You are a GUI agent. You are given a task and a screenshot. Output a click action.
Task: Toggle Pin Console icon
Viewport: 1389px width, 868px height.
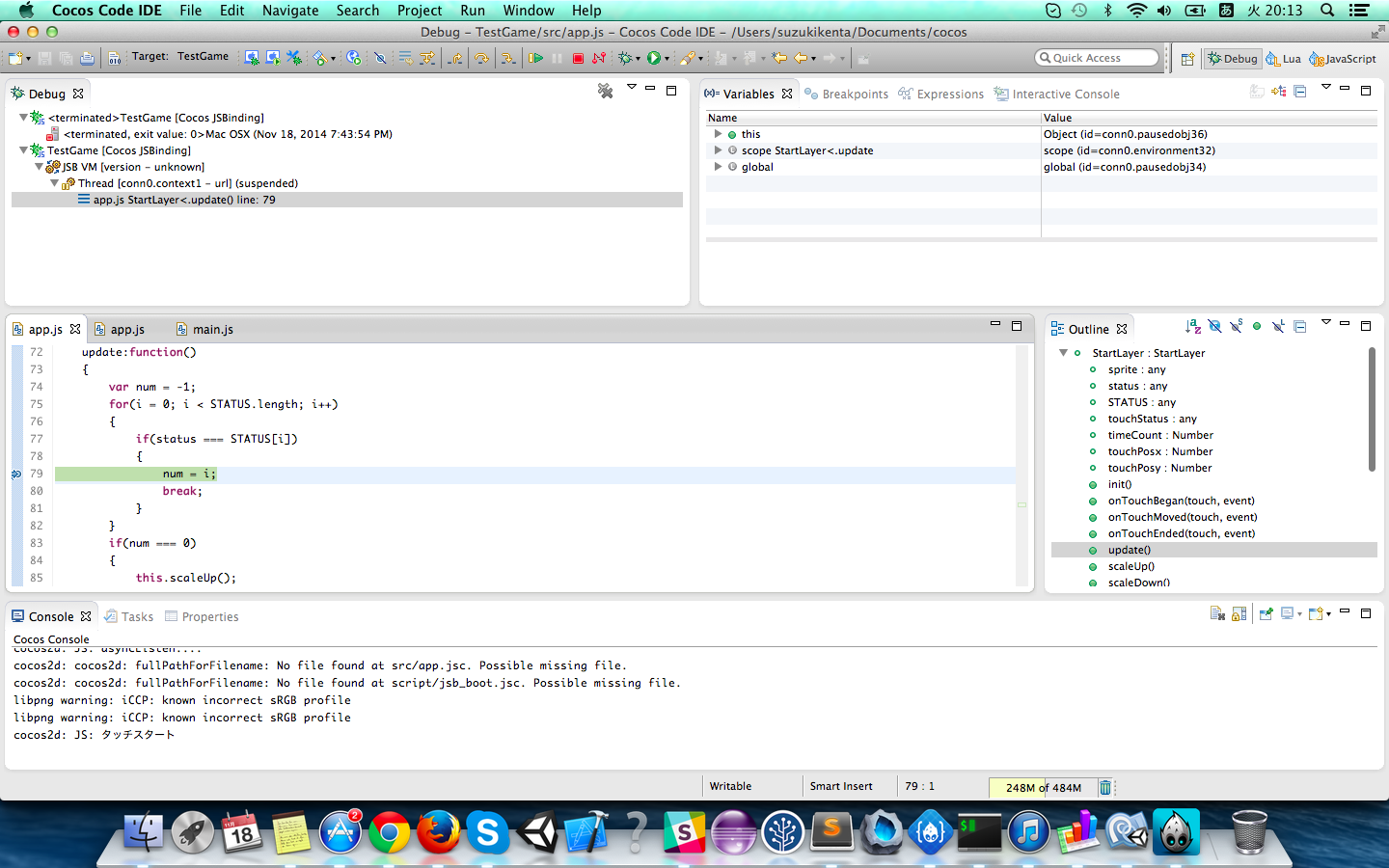[x=1266, y=613]
